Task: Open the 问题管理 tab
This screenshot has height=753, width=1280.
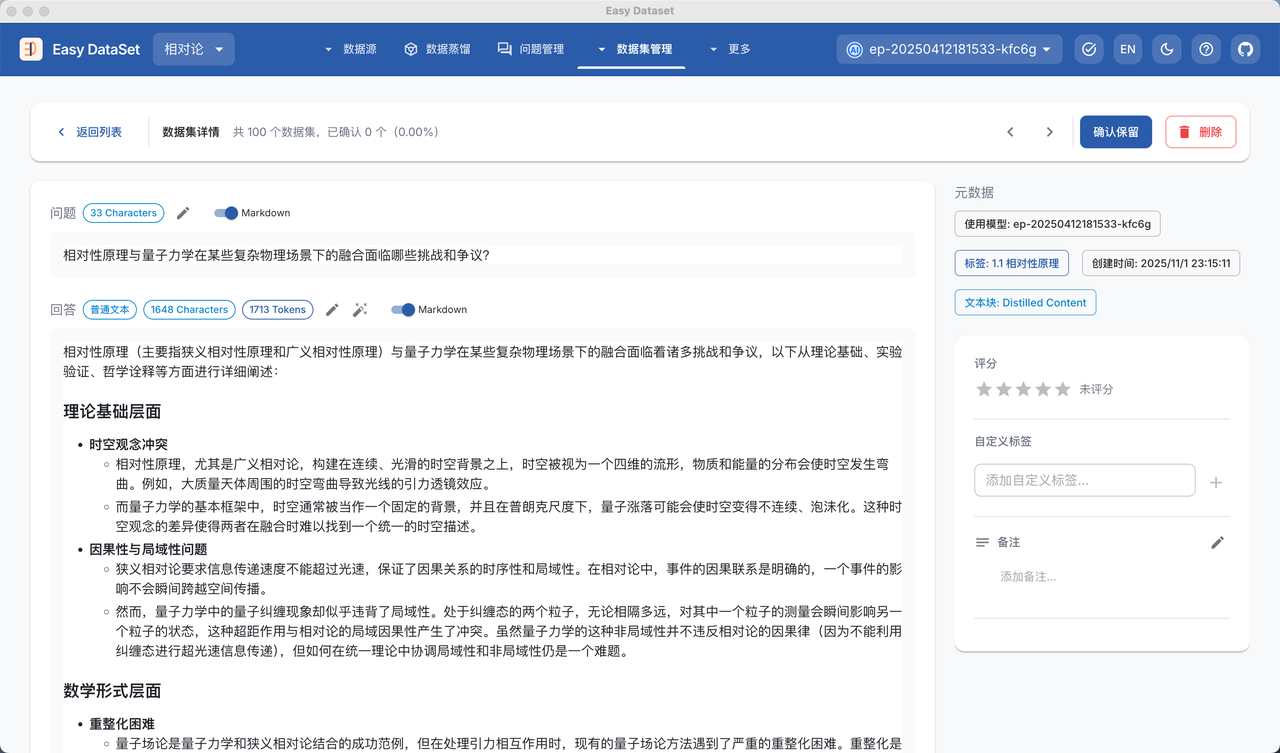Action: 531,49
